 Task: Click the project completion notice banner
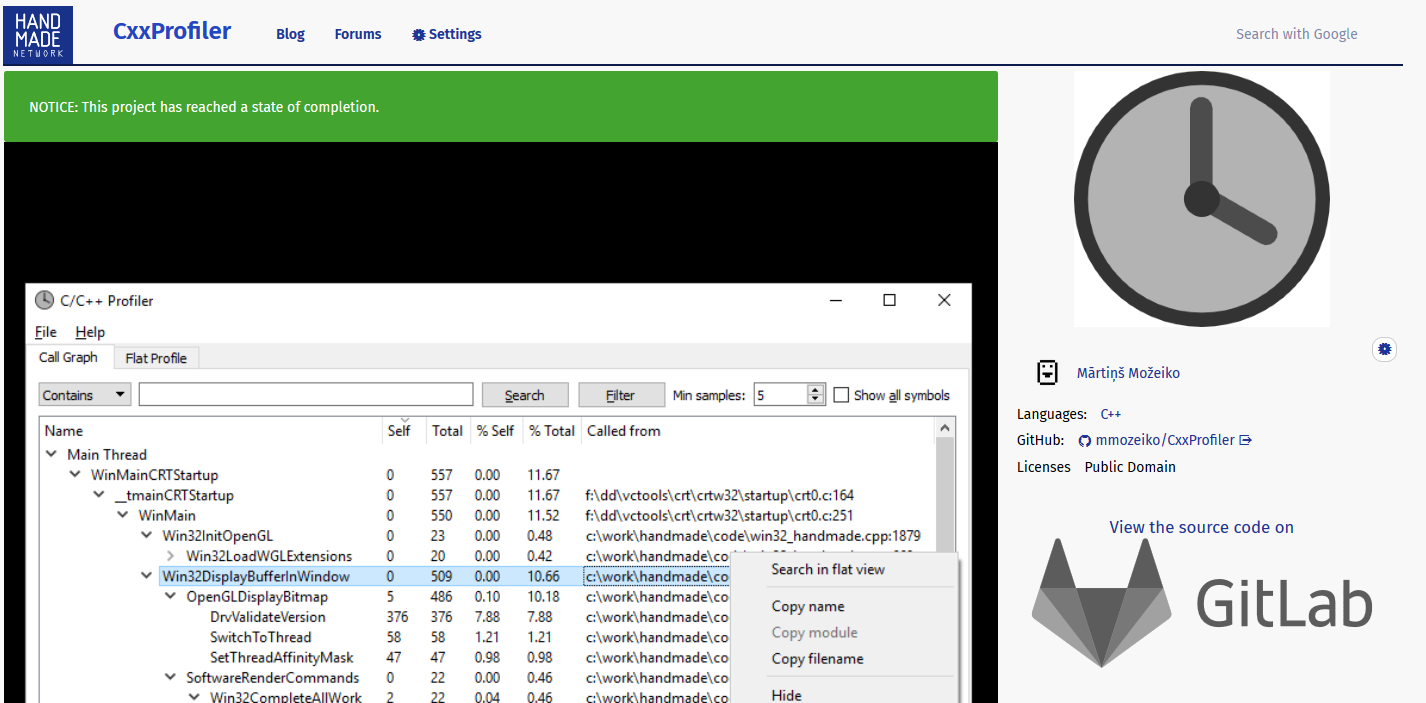coord(501,106)
